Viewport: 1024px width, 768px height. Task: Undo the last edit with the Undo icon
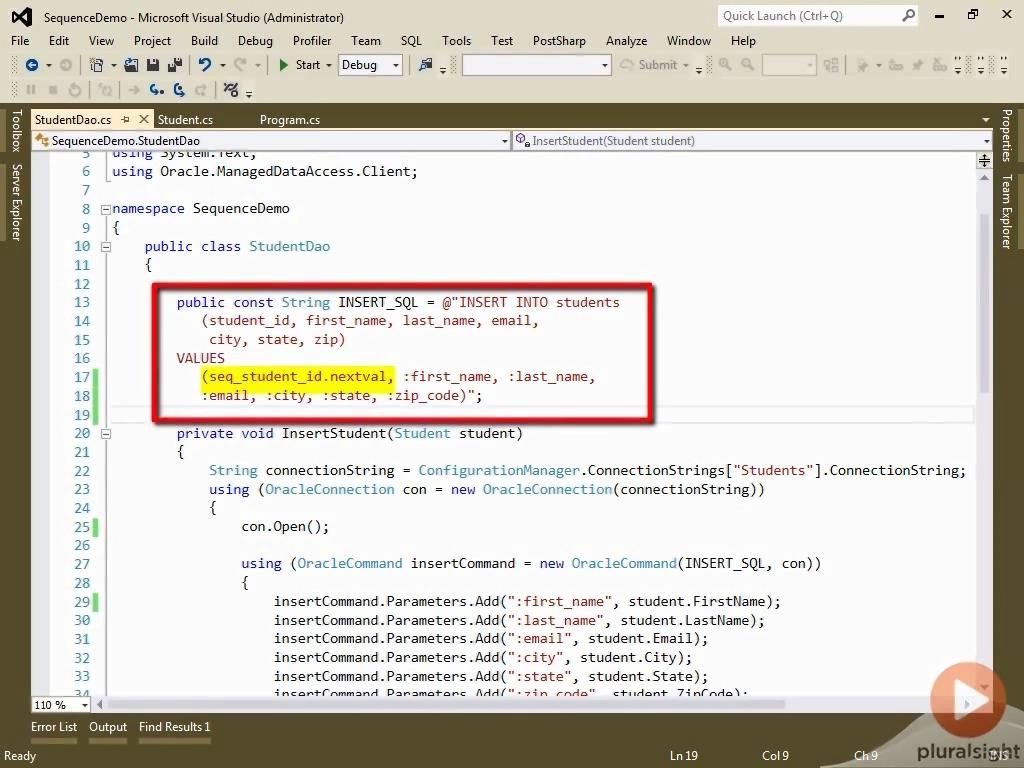point(205,65)
